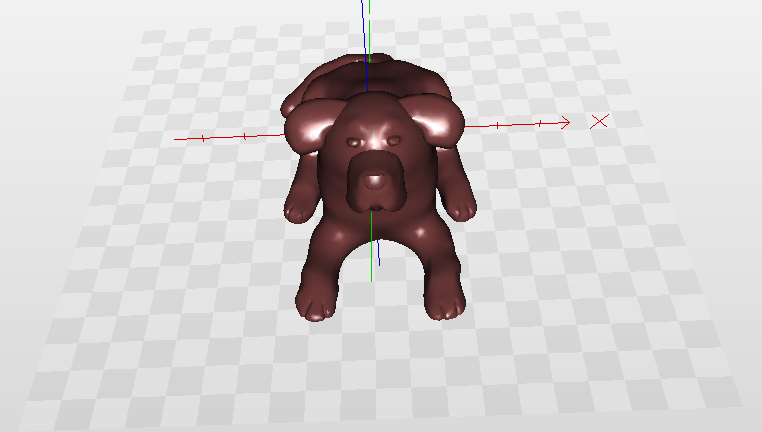Click the dog model's mouth
This screenshot has width=762, height=432.
click(x=374, y=200)
